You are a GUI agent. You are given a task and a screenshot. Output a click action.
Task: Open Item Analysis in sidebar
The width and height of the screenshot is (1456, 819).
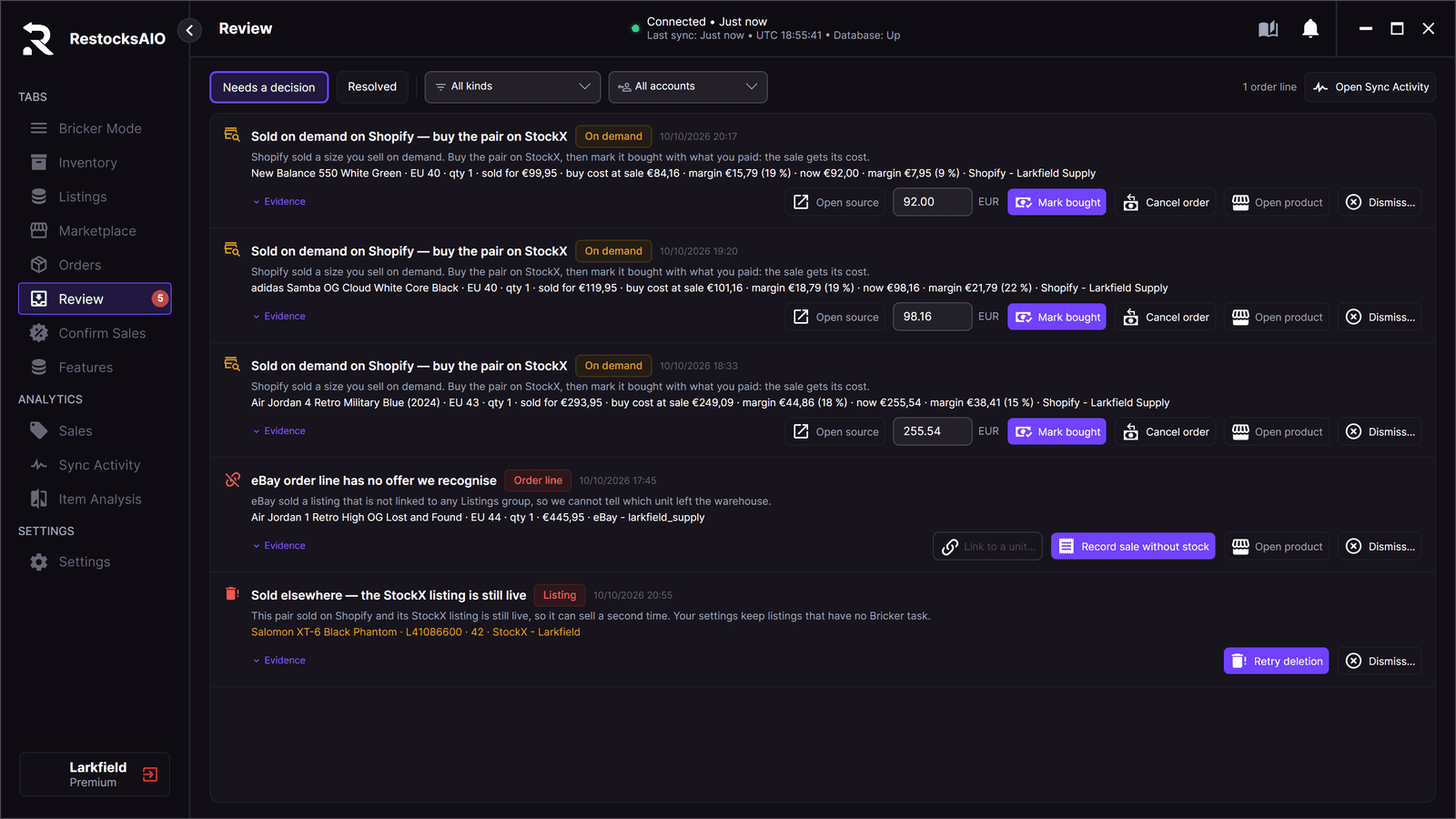pos(95,499)
